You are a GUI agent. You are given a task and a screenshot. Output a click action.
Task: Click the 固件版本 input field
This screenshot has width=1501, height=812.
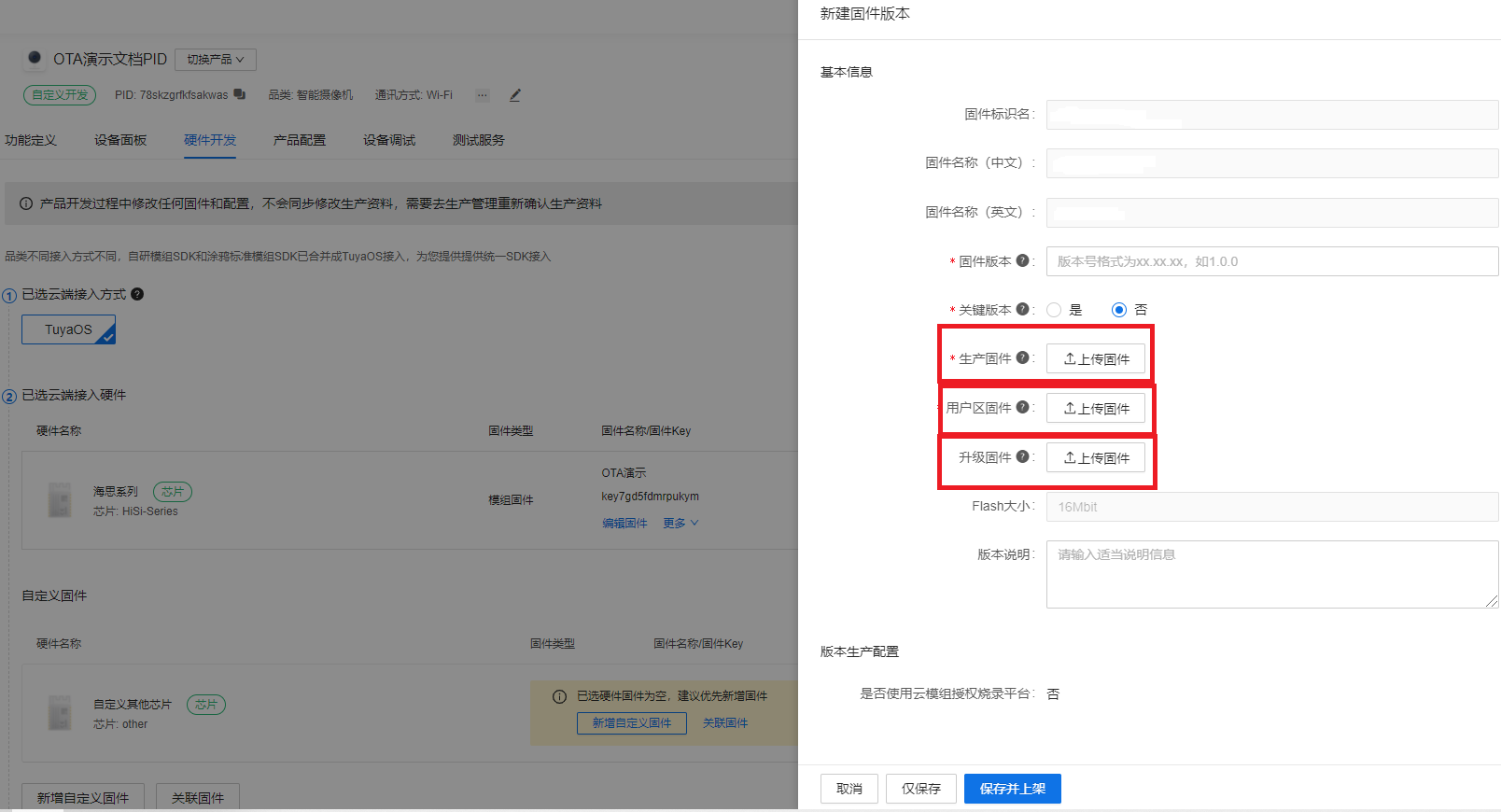[1272, 261]
